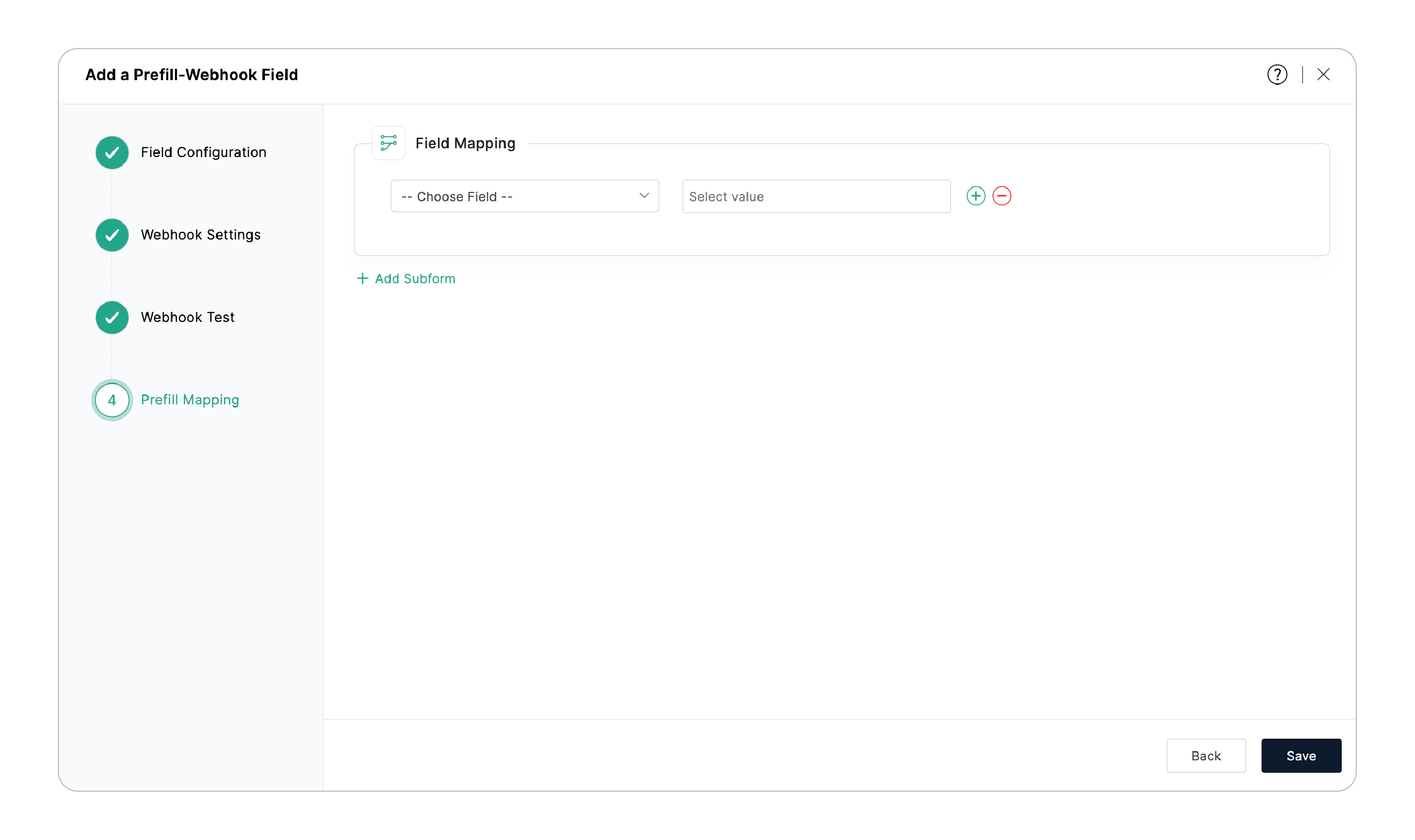This screenshot has width=1415, height=840.
Task: Select step 4 Prefill Mapping circle
Action: pyautogui.click(x=112, y=400)
